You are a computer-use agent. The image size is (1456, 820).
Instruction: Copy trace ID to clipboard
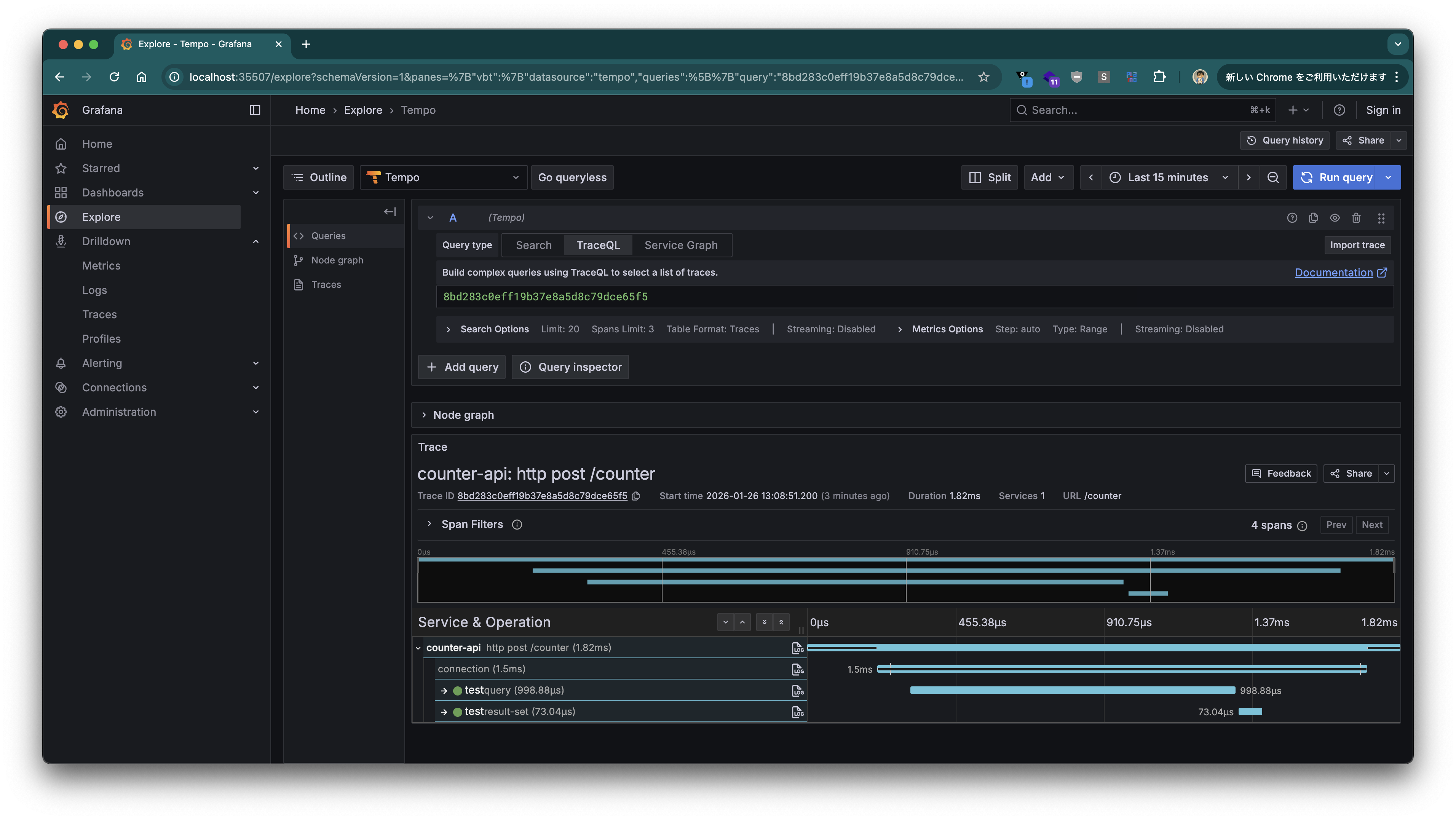pyautogui.click(x=636, y=496)
